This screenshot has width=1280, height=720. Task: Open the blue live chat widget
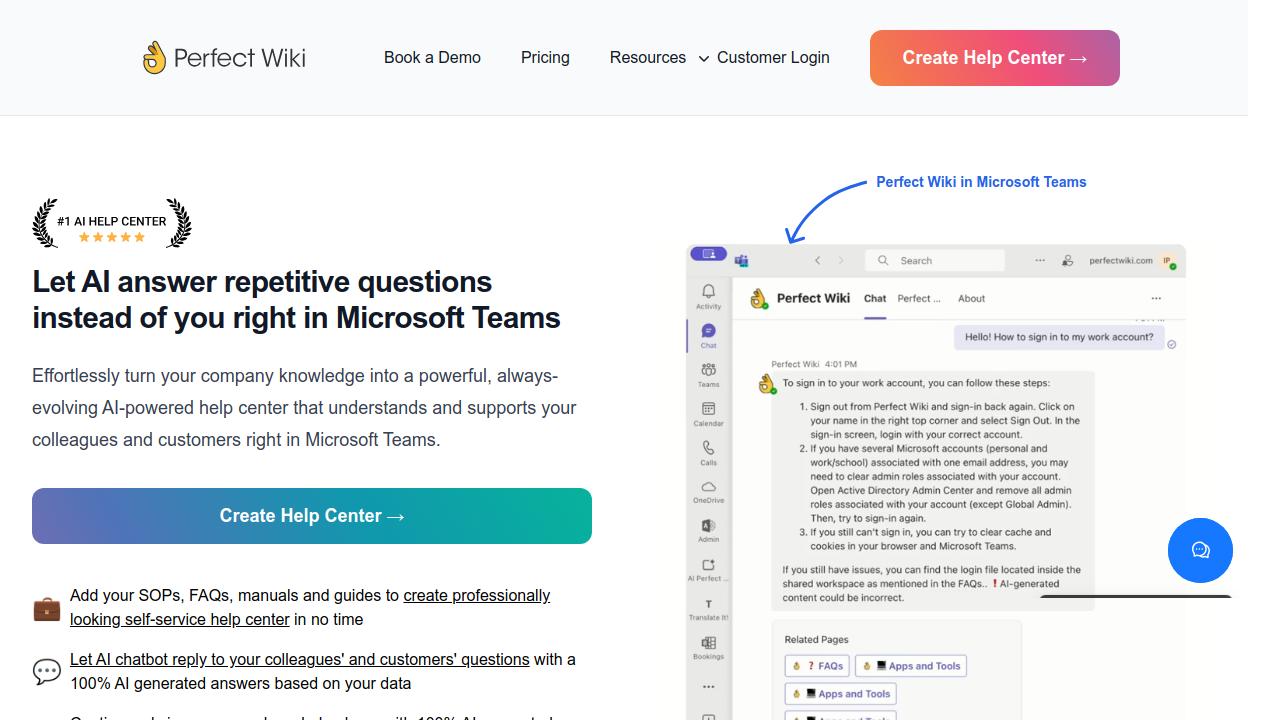coord(1200,551)
